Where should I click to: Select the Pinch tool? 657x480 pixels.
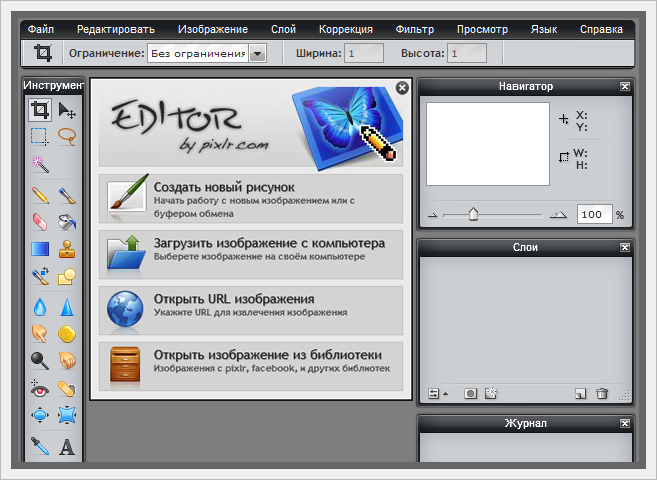point(67,415)
